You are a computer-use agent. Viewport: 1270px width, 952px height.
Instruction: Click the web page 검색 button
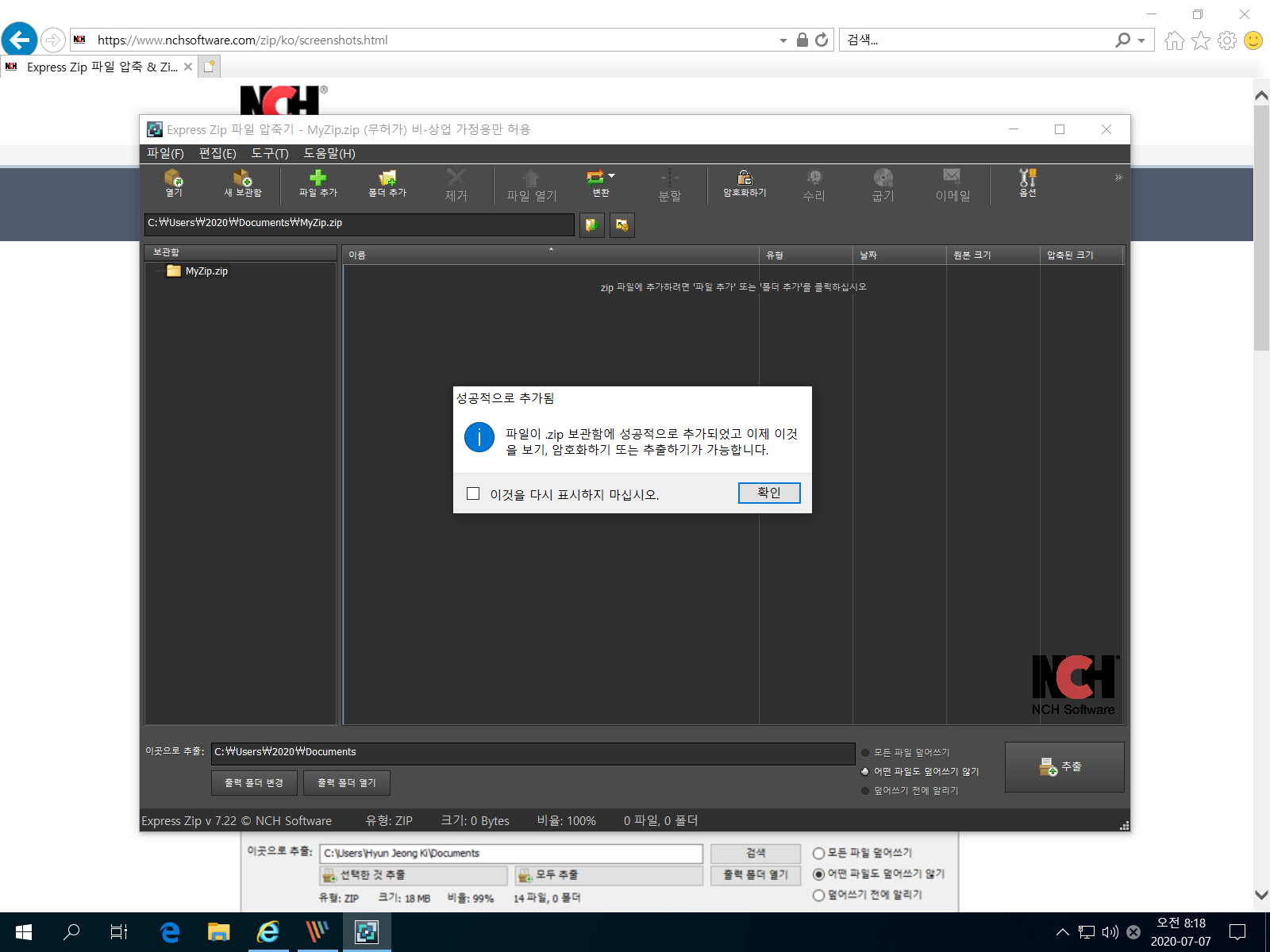(x=756, y=854)
